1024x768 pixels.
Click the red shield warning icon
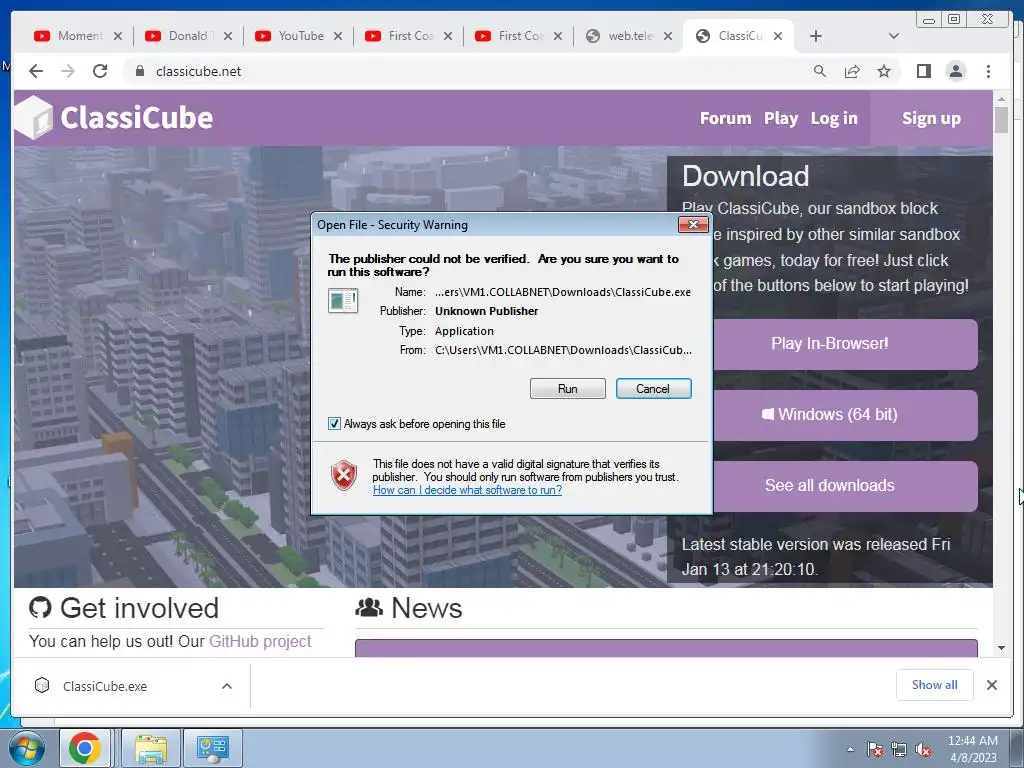344,475
